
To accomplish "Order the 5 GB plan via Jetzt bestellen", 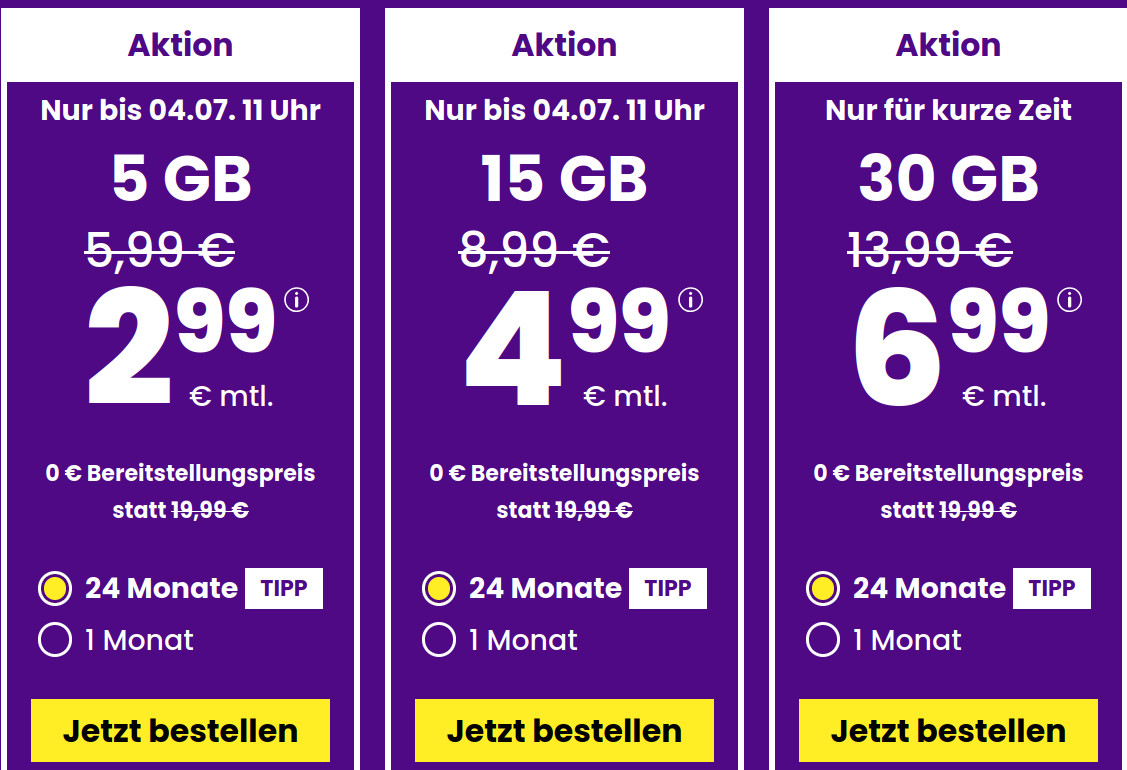I will [x=180, y=730].
